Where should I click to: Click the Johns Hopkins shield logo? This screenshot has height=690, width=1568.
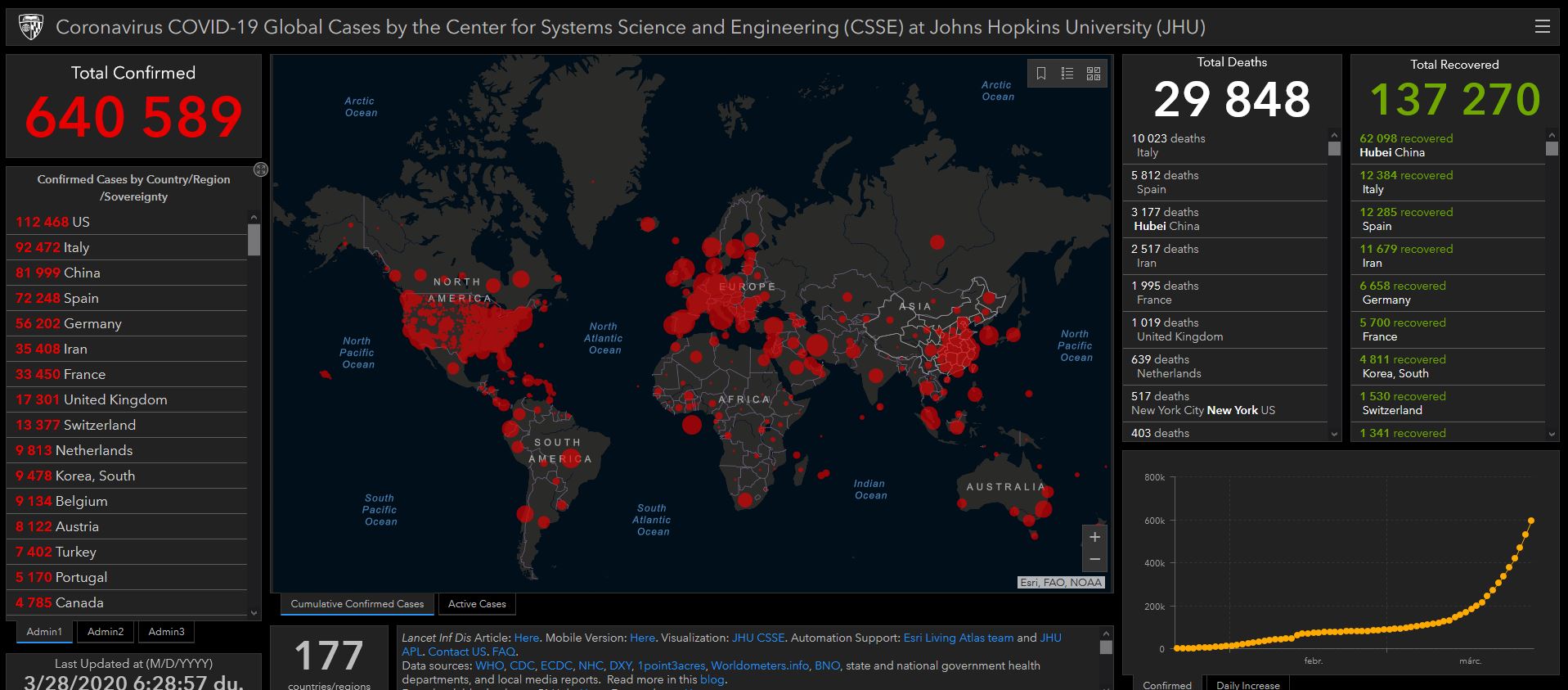pos(31,27)
